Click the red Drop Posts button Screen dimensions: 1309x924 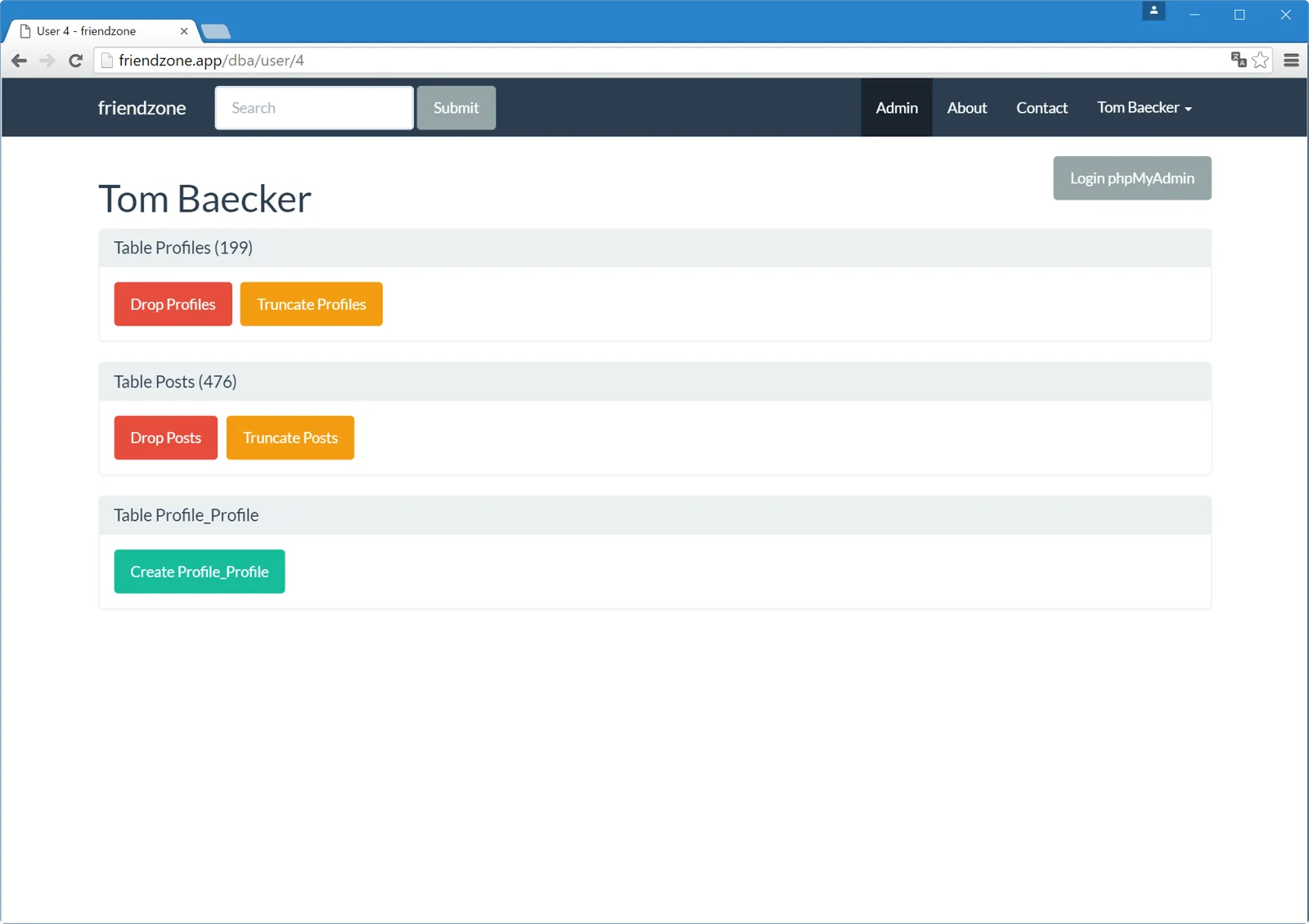point(166,437)
